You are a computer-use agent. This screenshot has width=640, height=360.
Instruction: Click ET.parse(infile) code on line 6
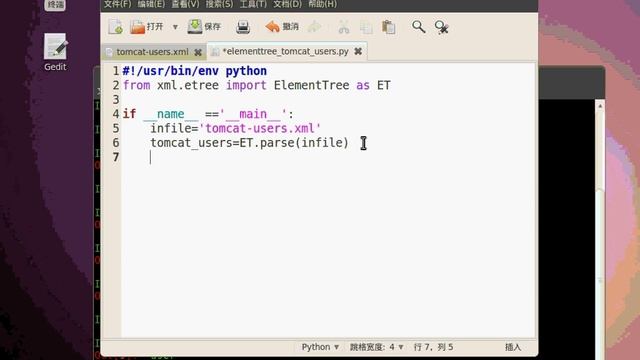tap(293, 143)
